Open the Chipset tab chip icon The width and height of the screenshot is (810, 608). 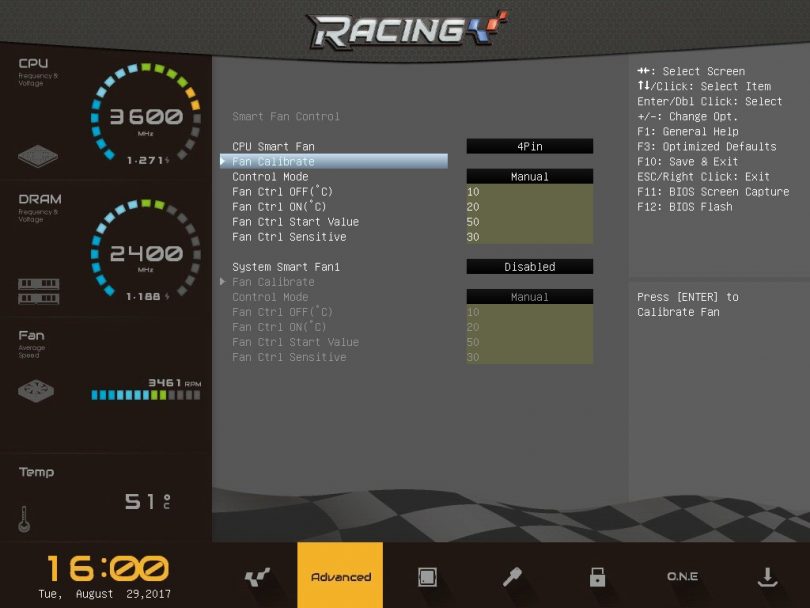(427, 577)
